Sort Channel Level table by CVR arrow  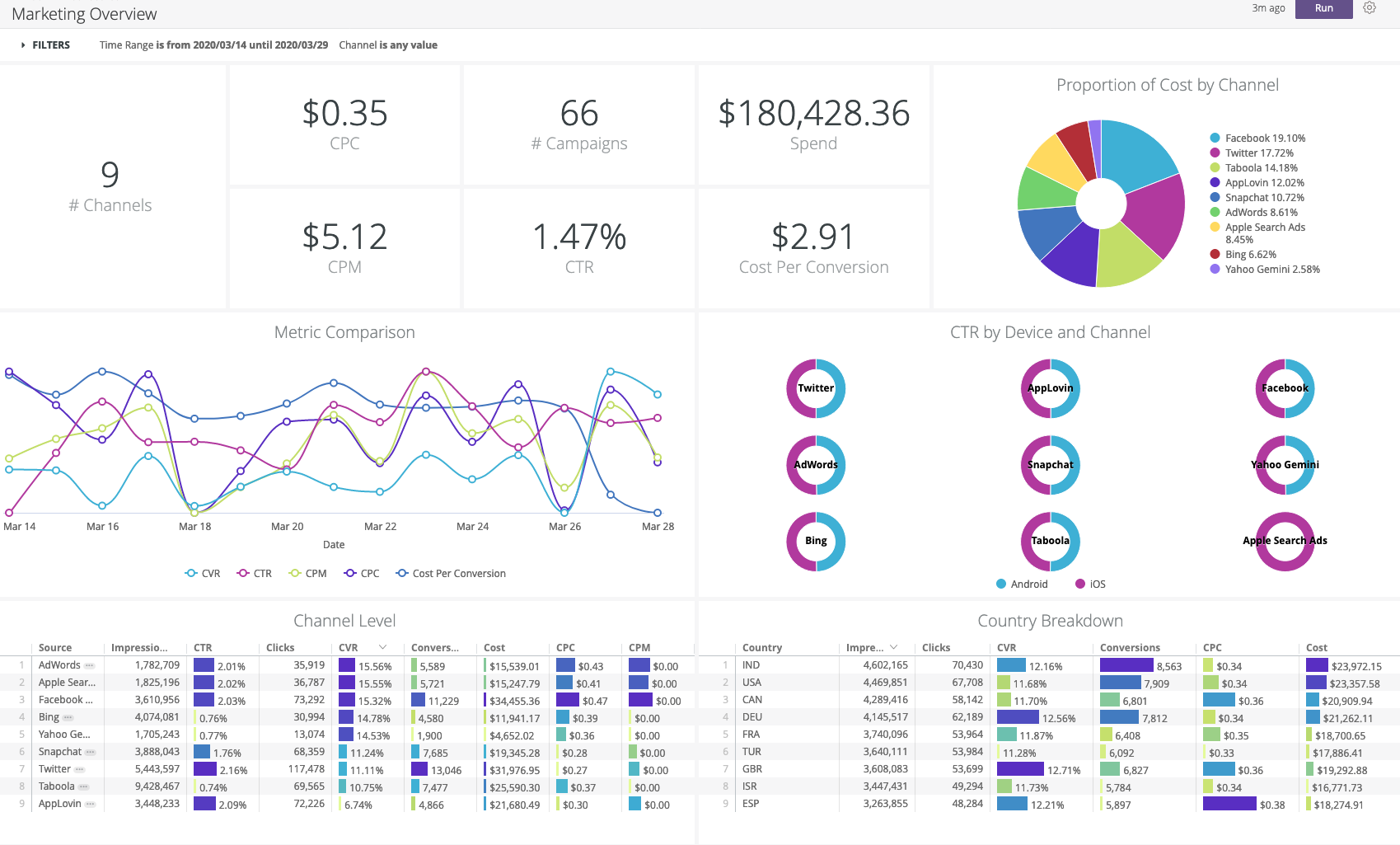383,647
